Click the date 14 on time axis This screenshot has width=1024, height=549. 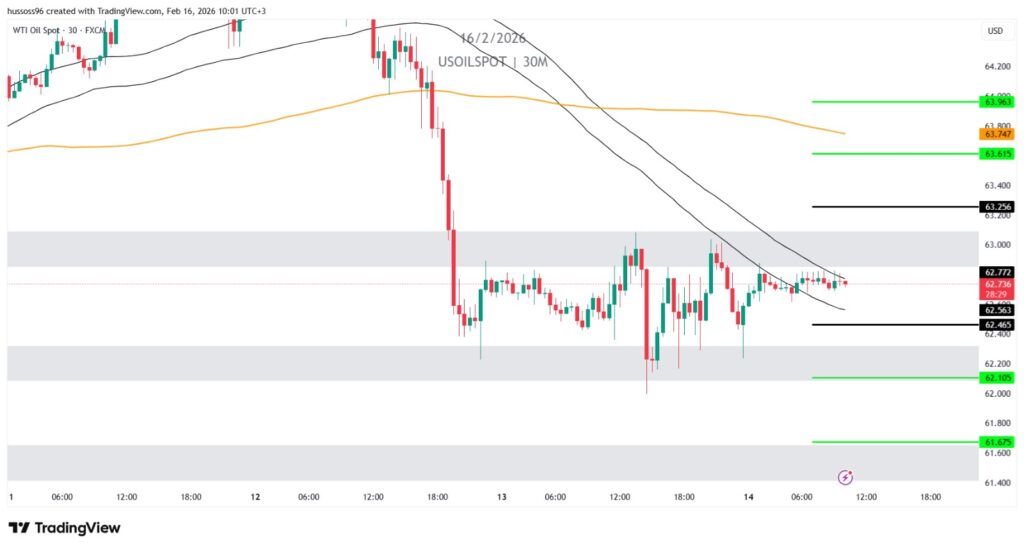point(748,497)
